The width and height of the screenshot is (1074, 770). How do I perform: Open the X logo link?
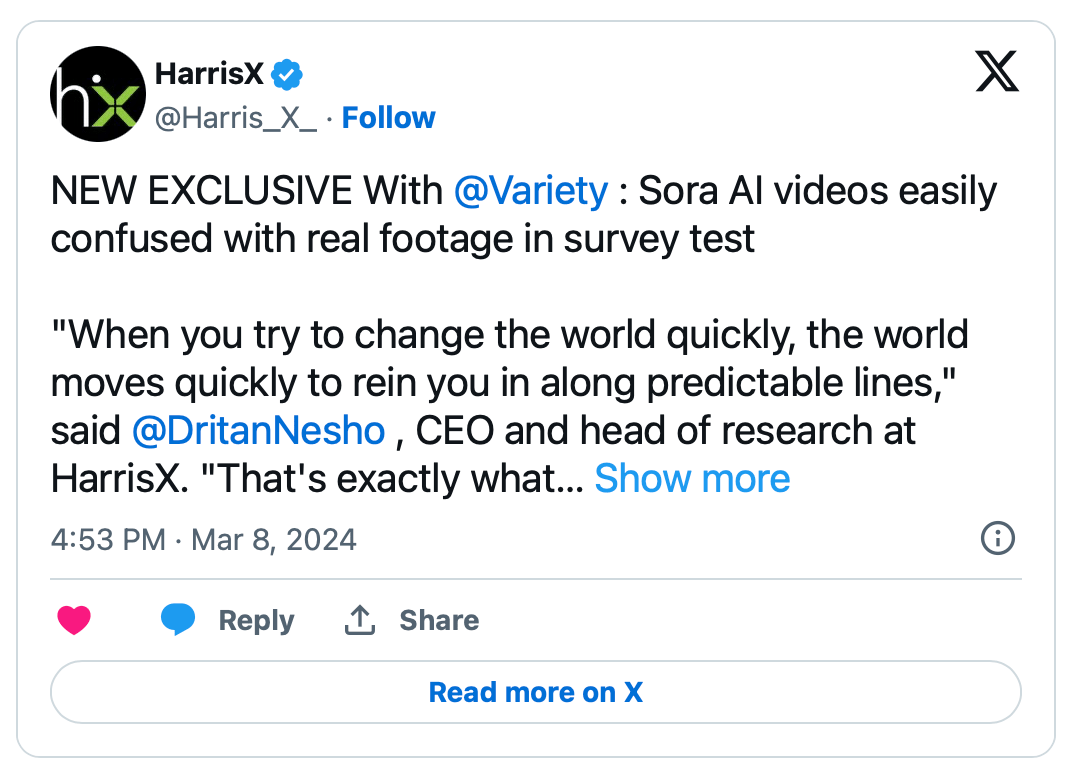(996, 73)
